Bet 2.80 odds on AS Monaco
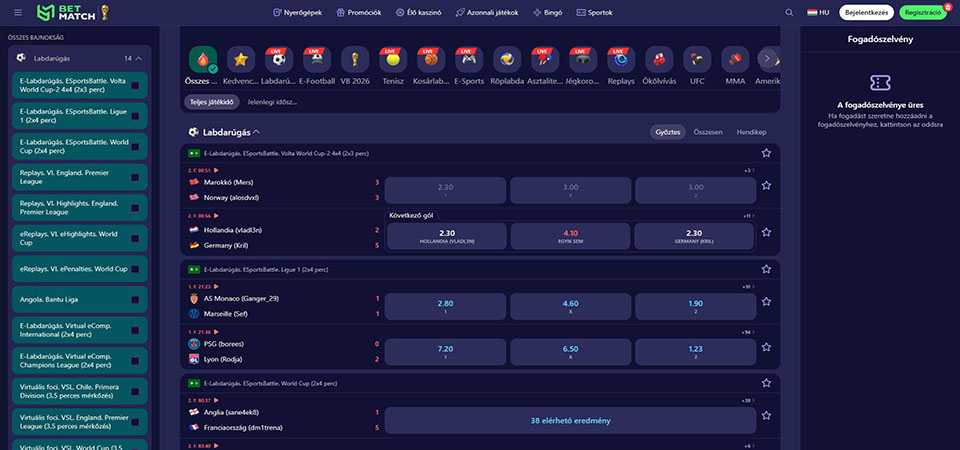 pyautogui.click(x=446, y=306)
